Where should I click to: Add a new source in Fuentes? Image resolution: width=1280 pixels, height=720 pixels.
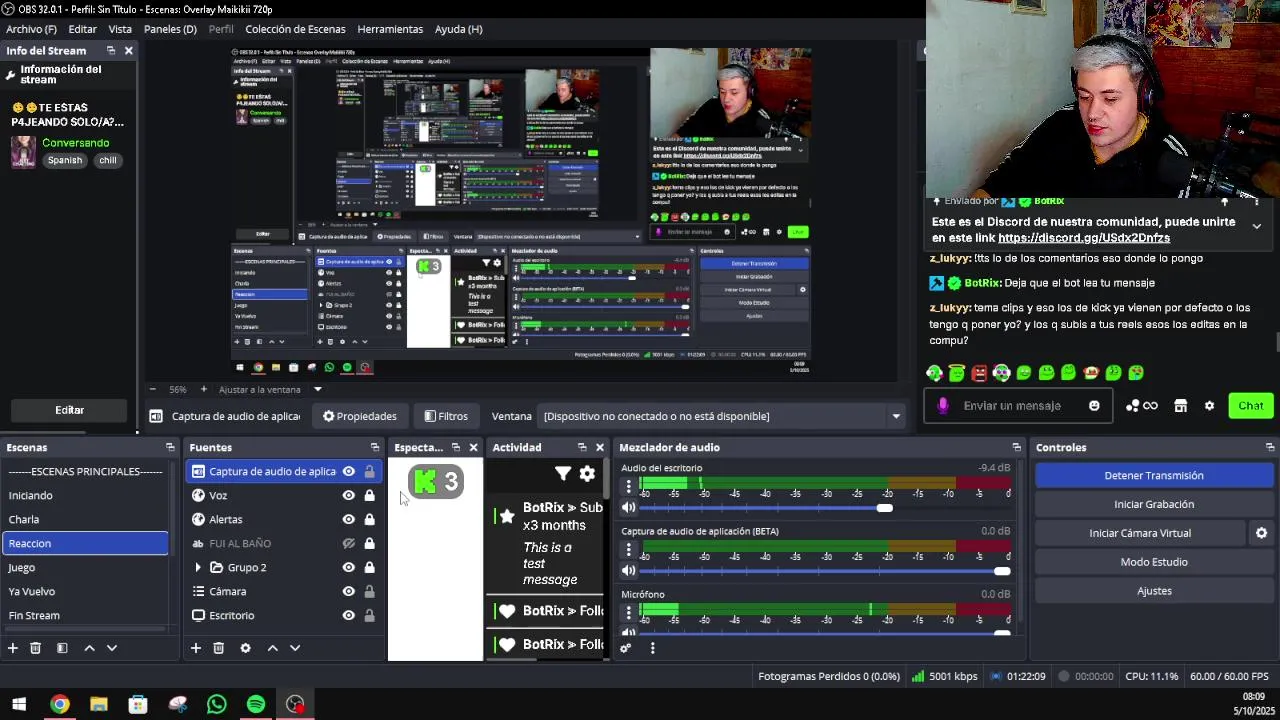tap(196, 648)
